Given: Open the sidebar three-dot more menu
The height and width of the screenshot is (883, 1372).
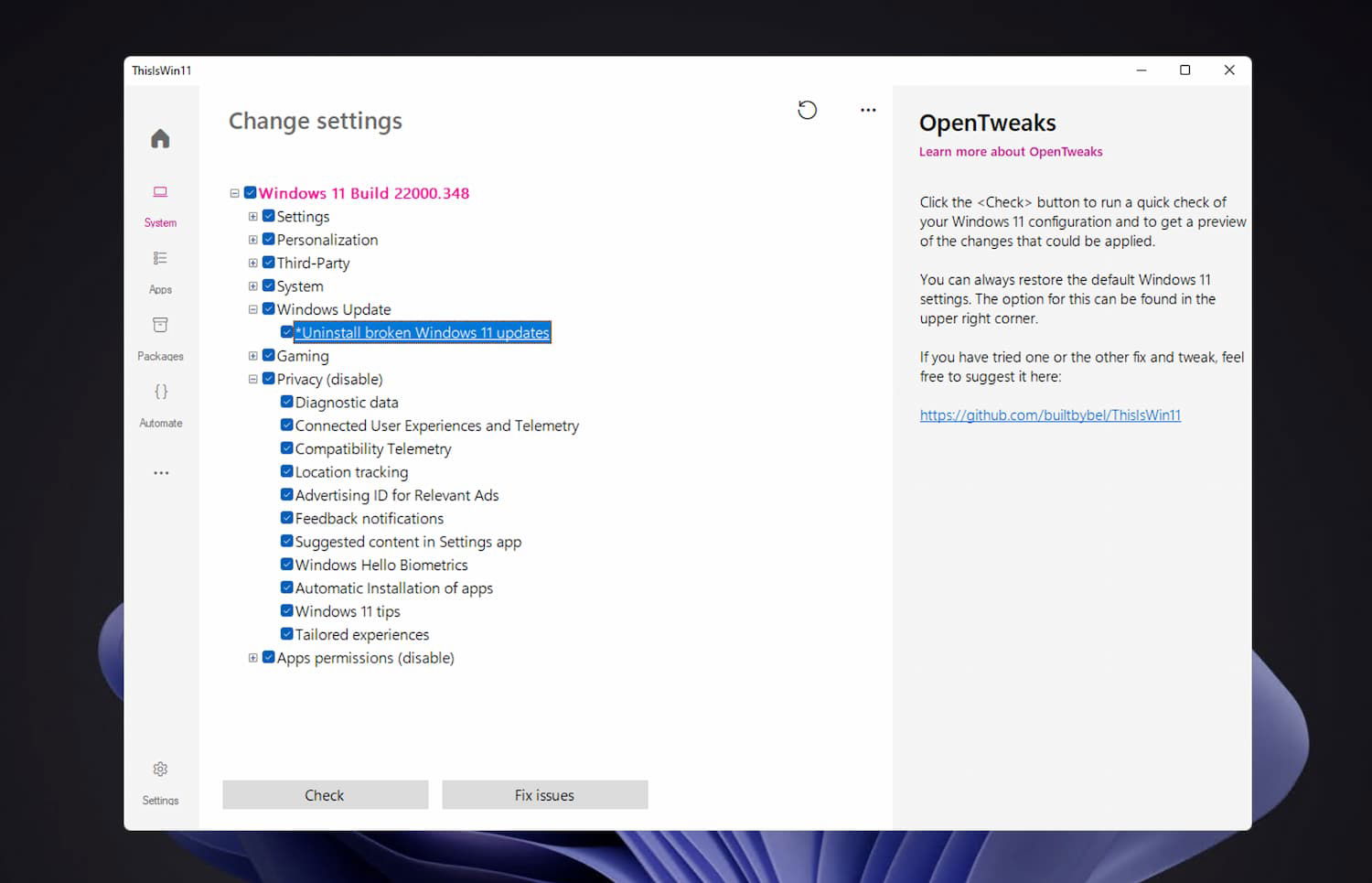Looking at the screenshot, I should (x=161, y=473).
